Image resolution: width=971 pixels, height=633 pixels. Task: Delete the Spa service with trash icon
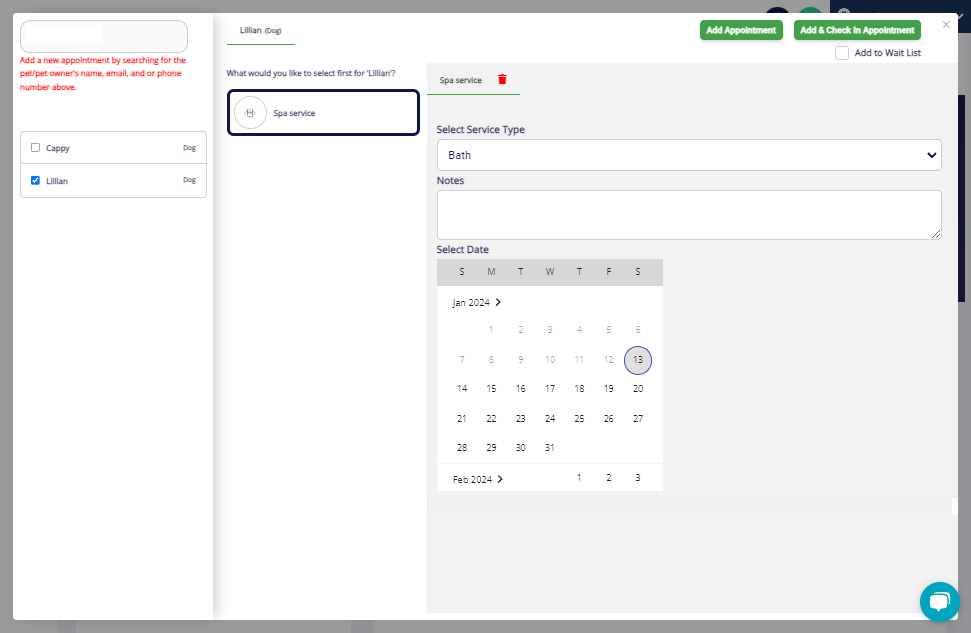pos(502,79)
